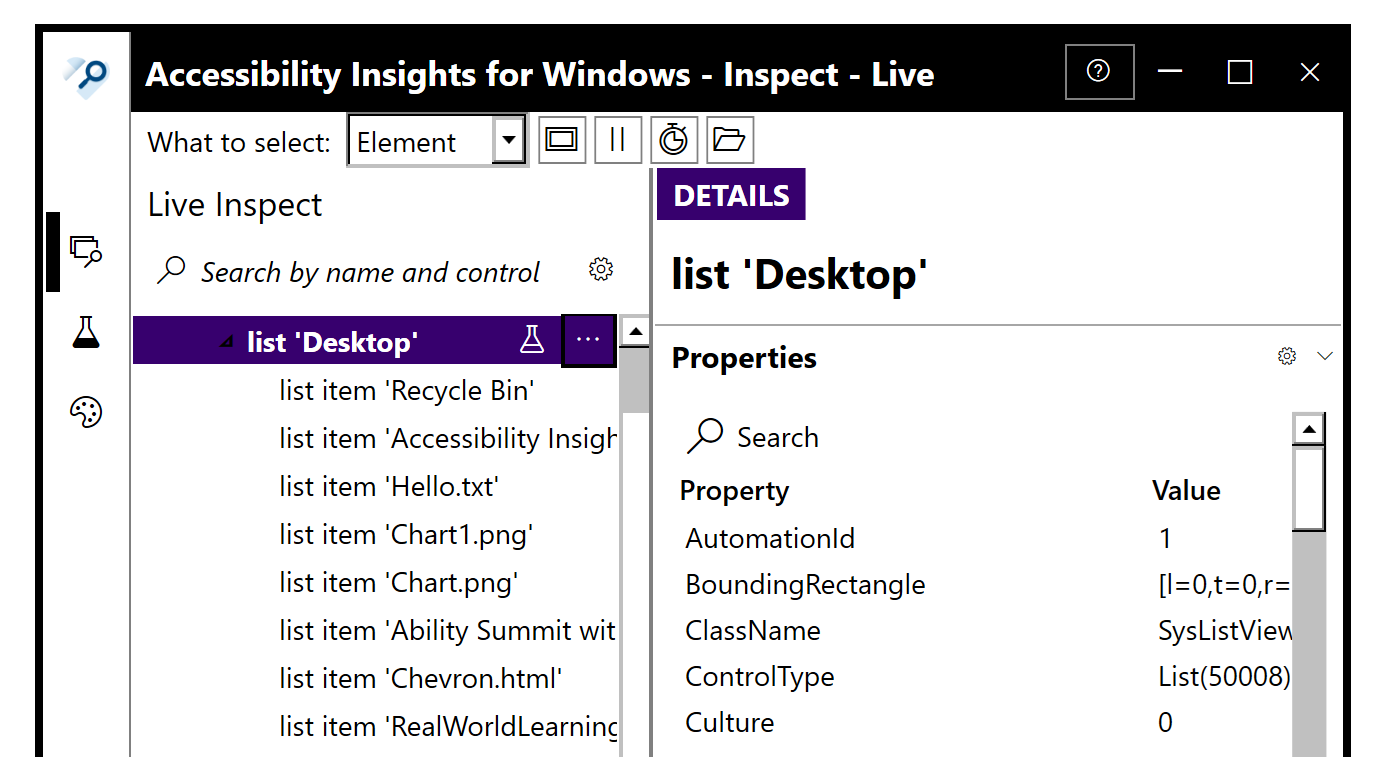This screenshot has height=757, width=1376.
Task: Toggle the highlighter rectangle toolbar button
Action: (562, 140)
